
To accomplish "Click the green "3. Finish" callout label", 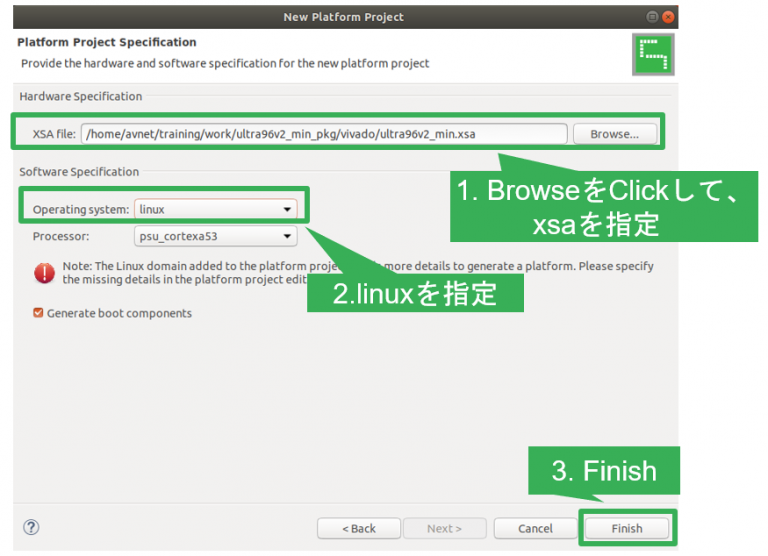I will 603,471.
